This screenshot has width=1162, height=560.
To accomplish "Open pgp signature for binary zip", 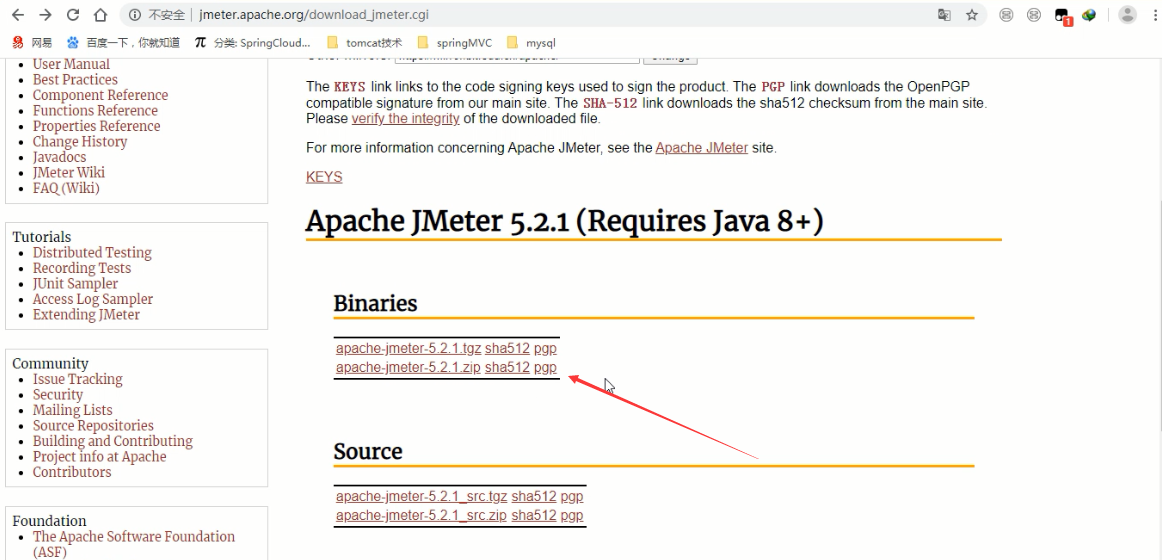I will click(545, 367).
